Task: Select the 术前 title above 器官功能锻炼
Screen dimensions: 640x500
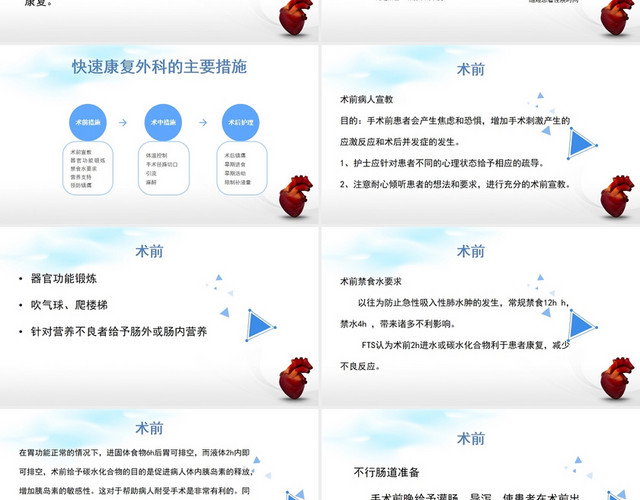Action: click(149, 251)
